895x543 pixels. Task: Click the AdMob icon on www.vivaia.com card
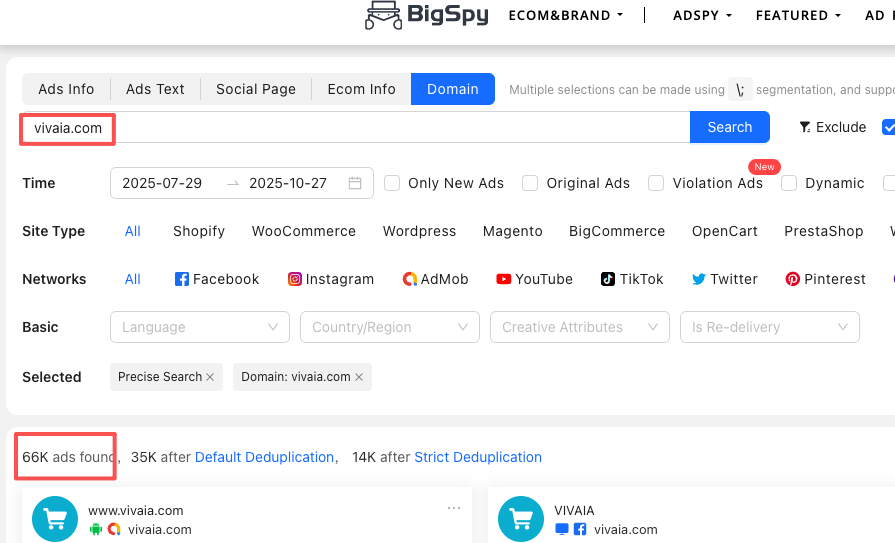[x=114, y=529]
